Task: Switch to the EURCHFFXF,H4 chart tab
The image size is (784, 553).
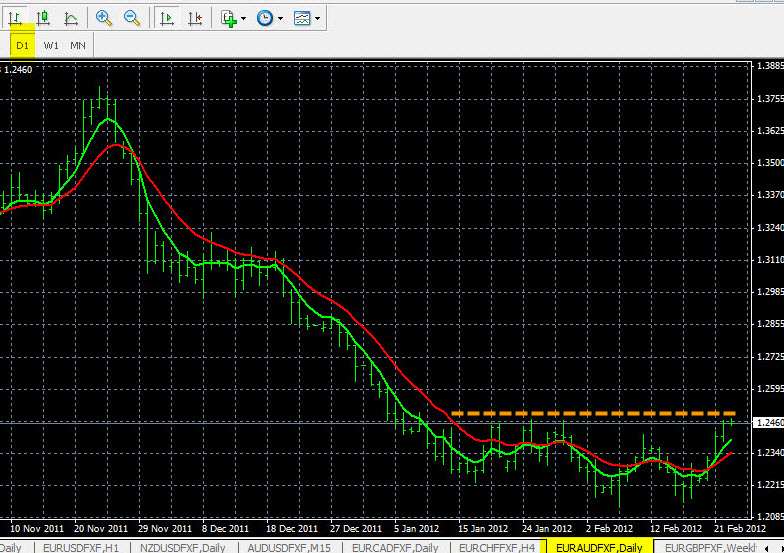Action: click(495, 546)
